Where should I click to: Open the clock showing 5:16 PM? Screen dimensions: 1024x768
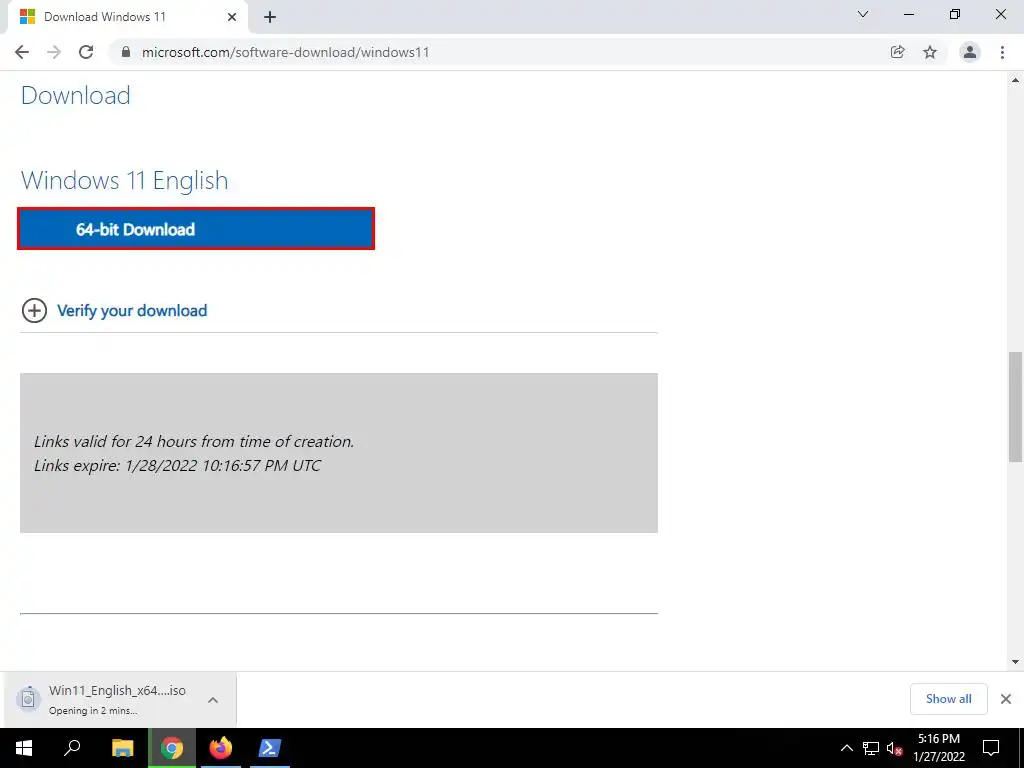[x=938, y=748]
